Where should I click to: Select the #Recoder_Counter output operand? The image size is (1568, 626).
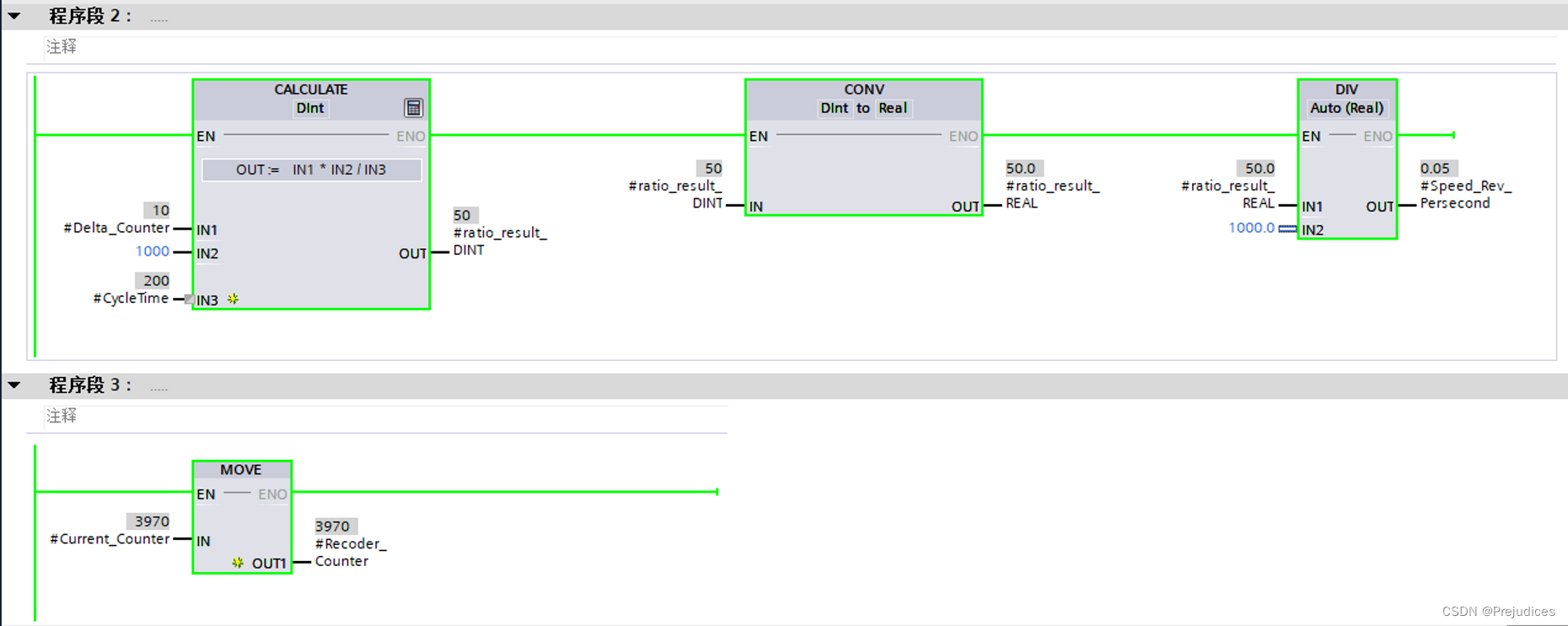click(351, 553)
